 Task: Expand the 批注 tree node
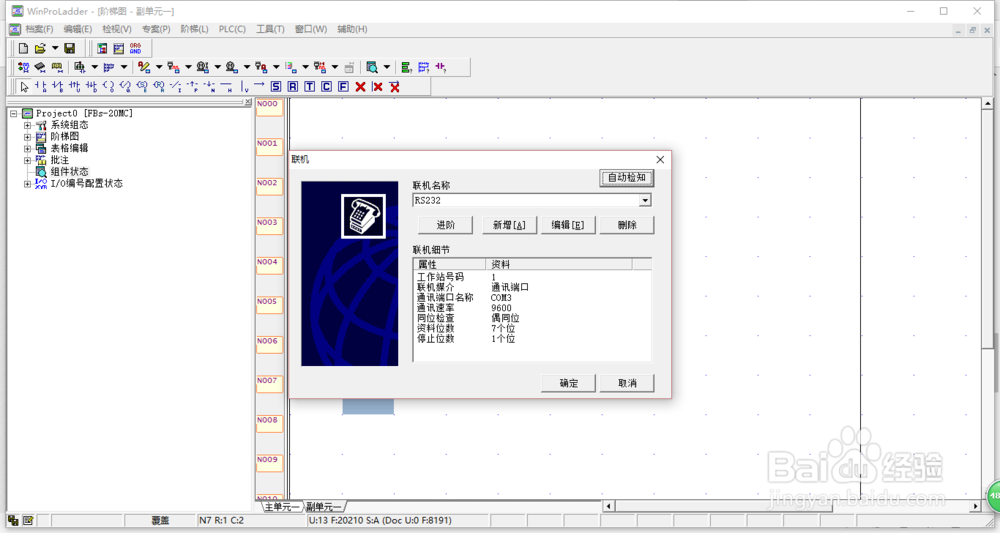27,160
